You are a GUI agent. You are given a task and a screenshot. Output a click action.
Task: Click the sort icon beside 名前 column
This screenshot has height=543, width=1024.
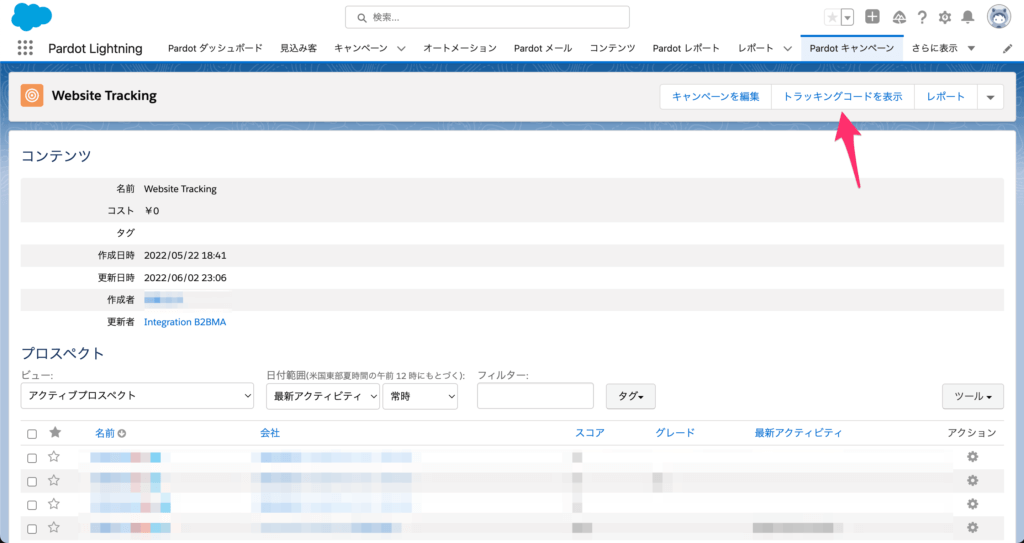coord(121,433)
